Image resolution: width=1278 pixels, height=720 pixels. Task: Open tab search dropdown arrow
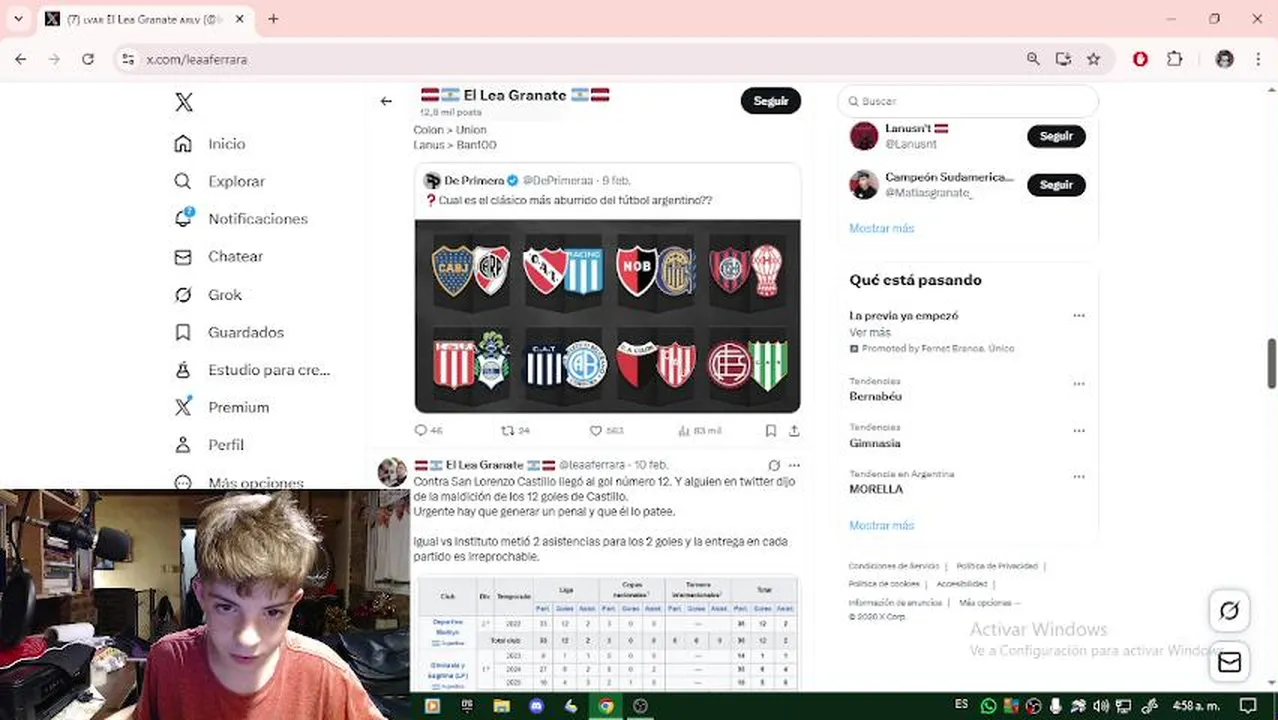18,19
